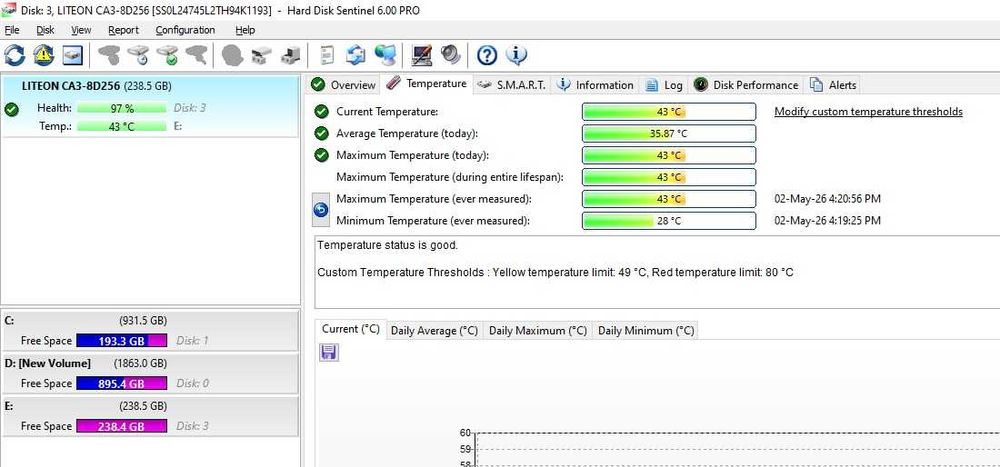
Task: Open the Configuration menu
Action: coord(185,30)
